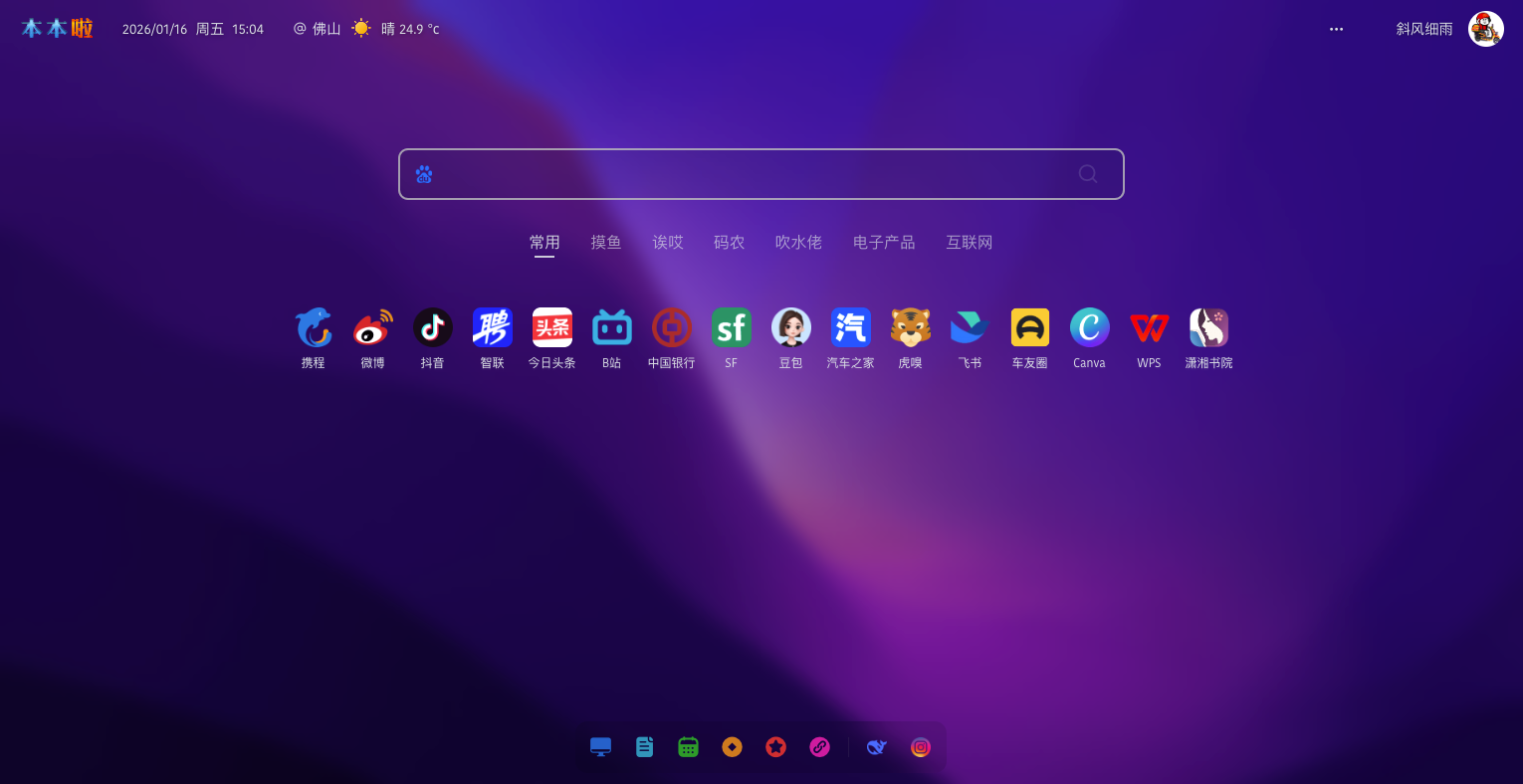Switch to the 摸鱼 tab
1523x784 pixels.
606,243
